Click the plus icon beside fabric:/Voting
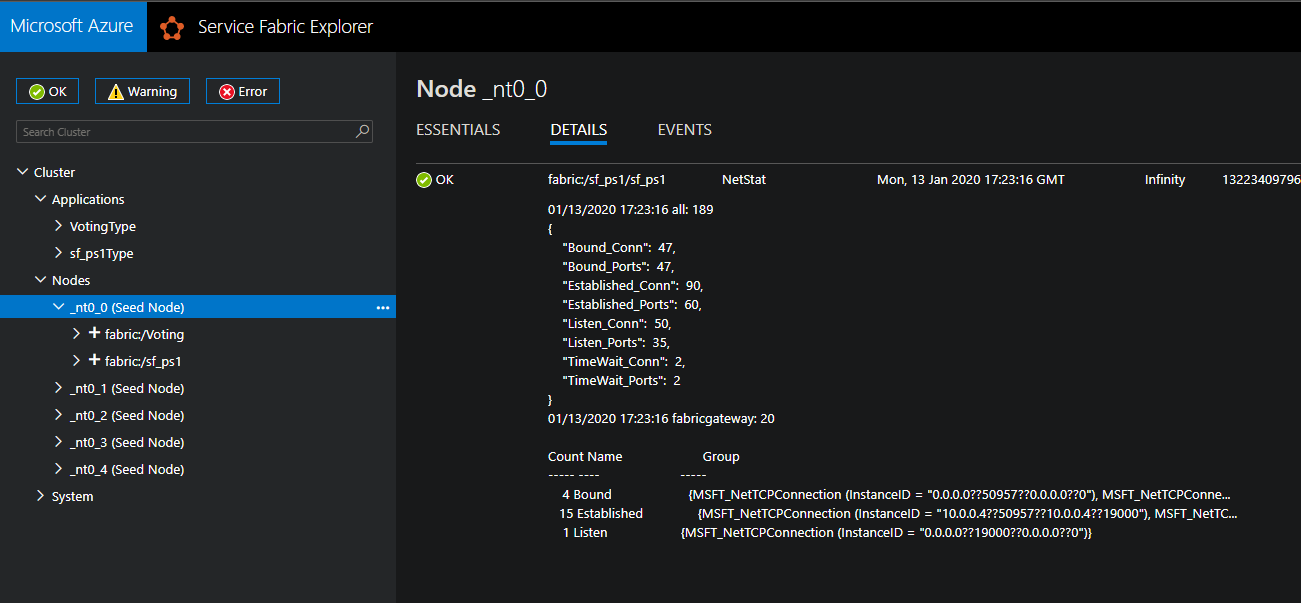The width and height of the screenshot is (1301, 603). coord(95,334)
